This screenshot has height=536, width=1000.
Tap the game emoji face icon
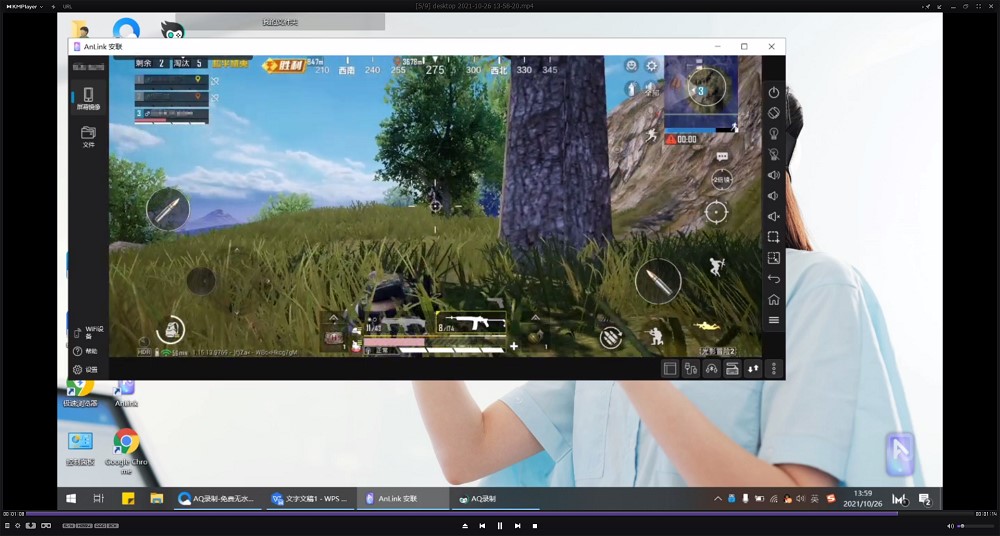(x=631, y=66)
